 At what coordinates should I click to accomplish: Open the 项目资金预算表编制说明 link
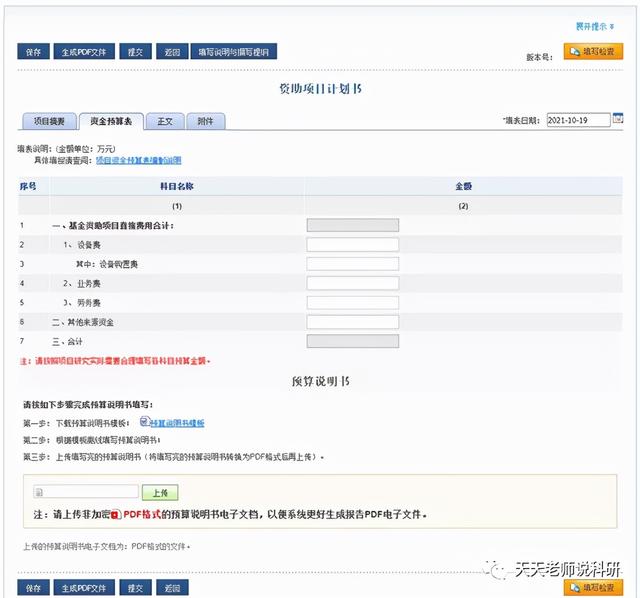(x=139, y=160)
